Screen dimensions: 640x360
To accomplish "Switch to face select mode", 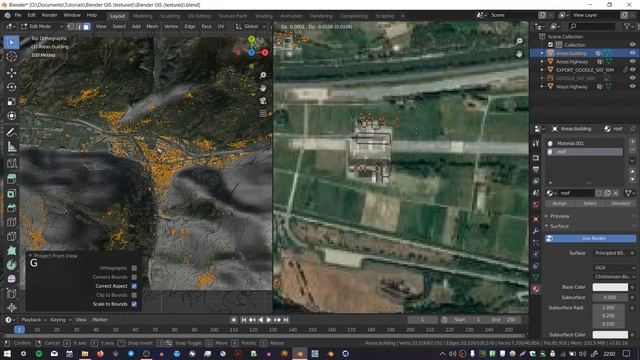I will pyautogui.click(x=86, y=27).
